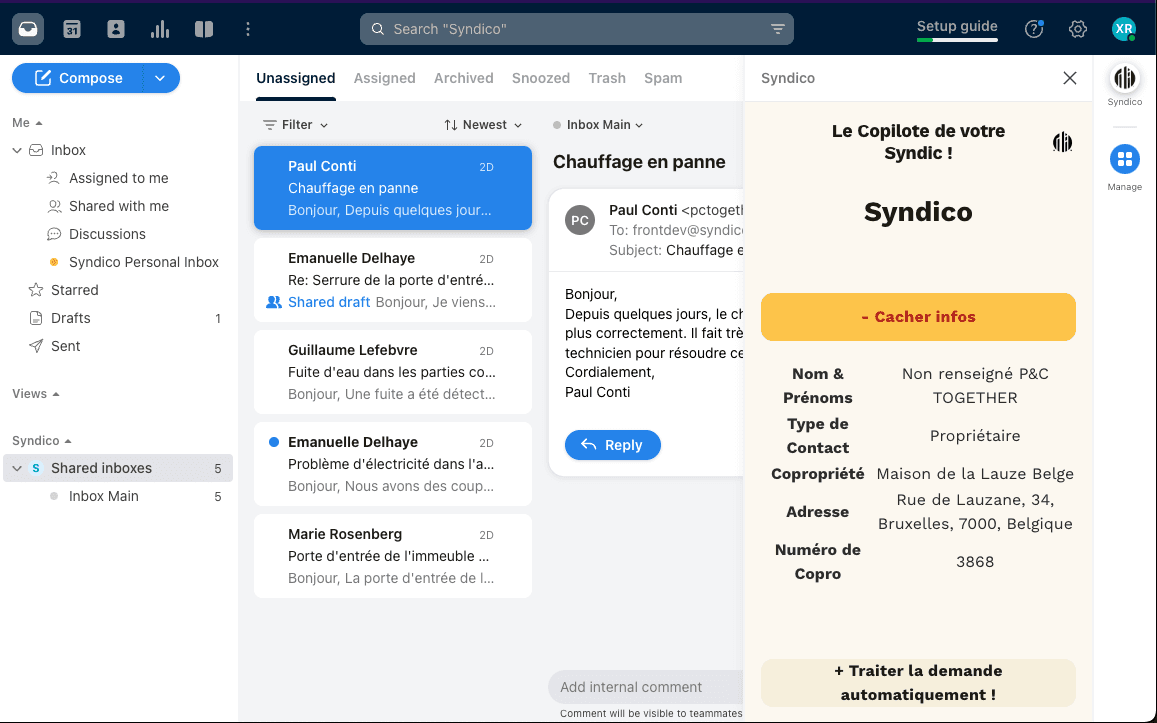Click the Setup guide progress bar
This screenshot has height=723, width=1157.
point(957,40)
